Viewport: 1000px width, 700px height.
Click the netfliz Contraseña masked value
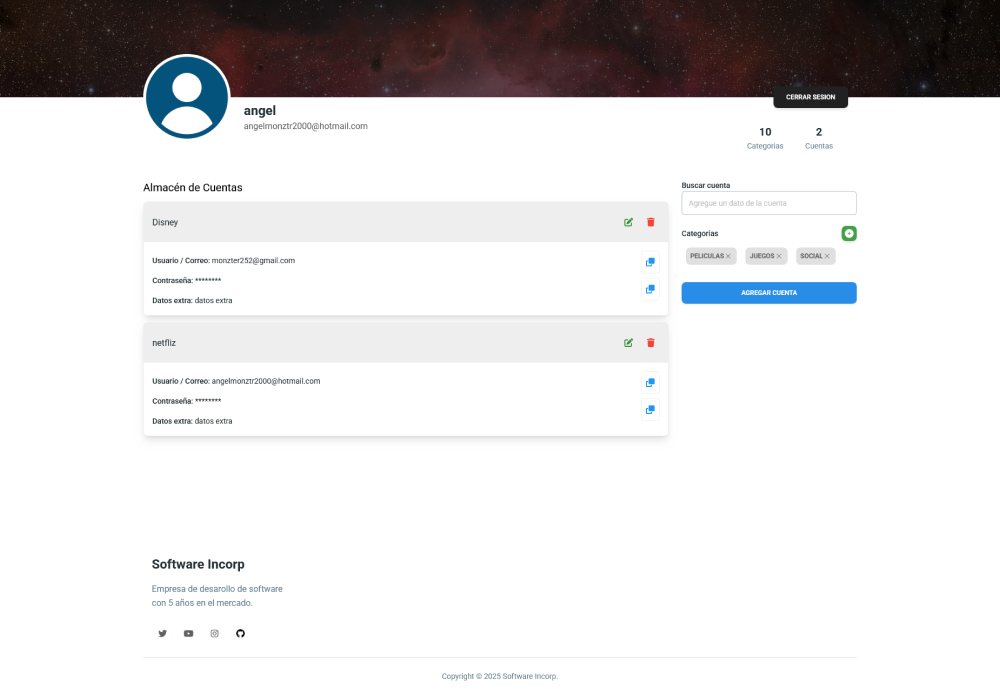pos(208,401)
